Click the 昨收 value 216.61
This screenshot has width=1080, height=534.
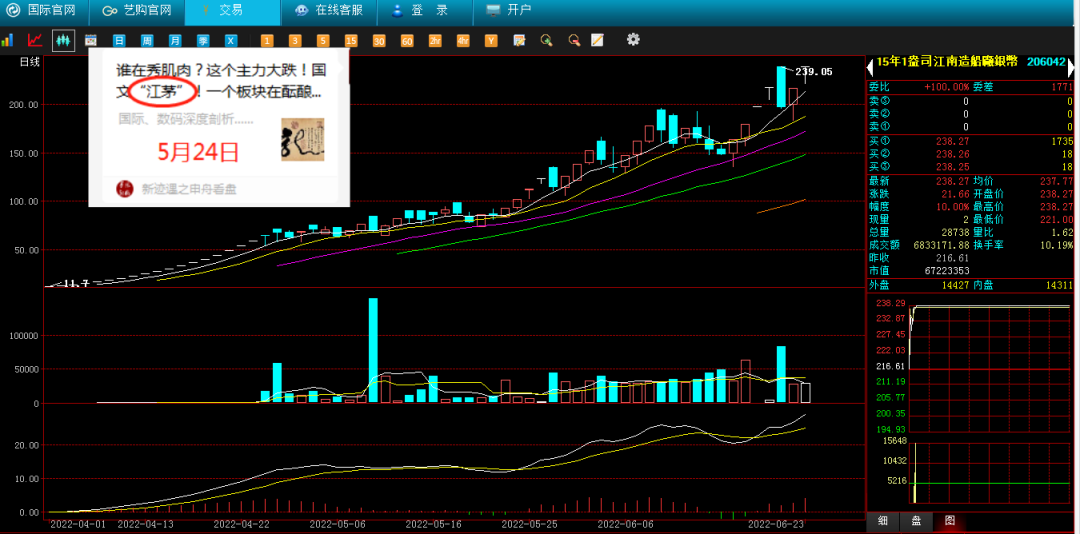pos(953,257)
